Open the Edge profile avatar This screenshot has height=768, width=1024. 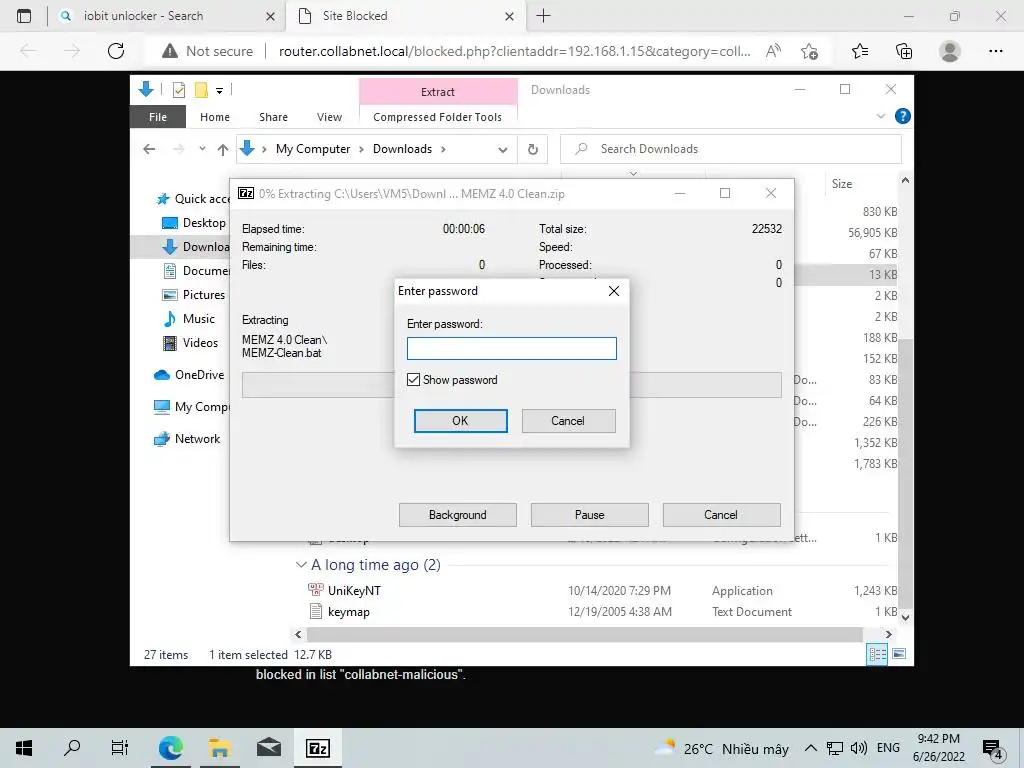tap(950, 51)
